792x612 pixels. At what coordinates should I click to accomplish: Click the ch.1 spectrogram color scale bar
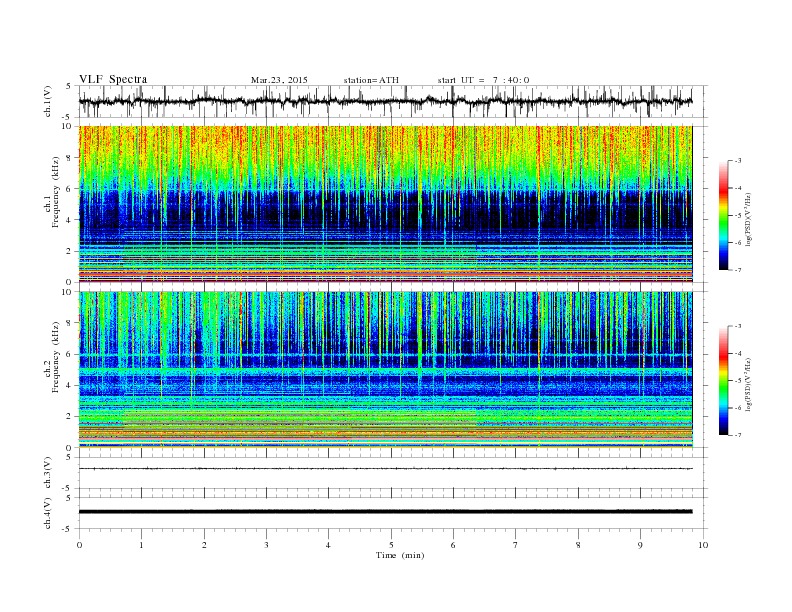[x=723, y=215]
